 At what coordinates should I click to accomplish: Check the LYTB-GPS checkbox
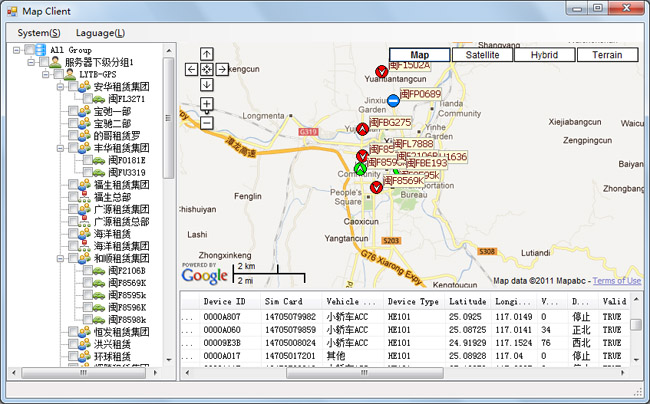coord(58,75)
